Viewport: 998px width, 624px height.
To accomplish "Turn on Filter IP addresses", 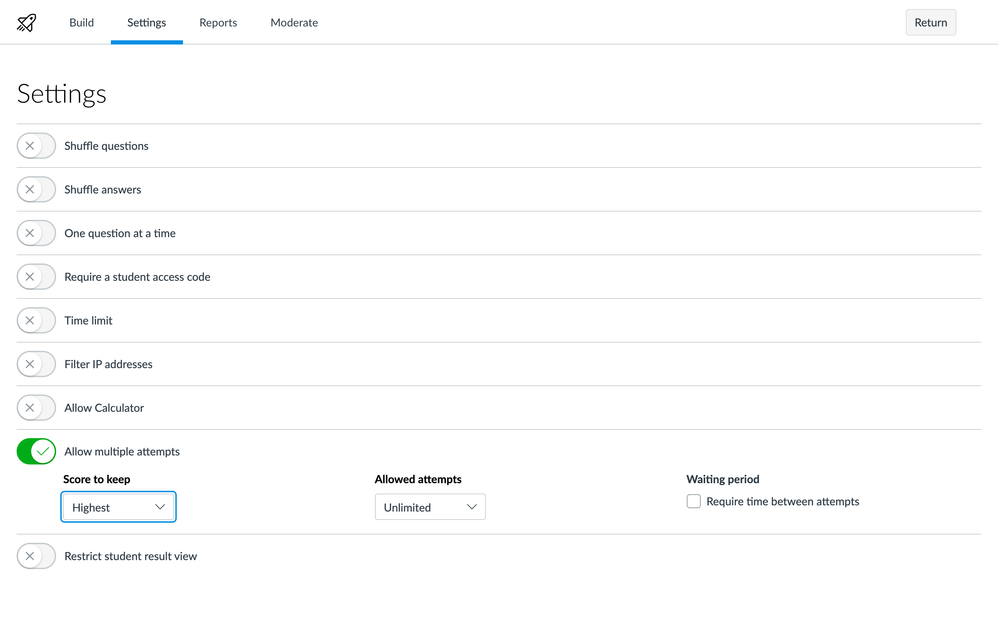I will click(36, 364).
